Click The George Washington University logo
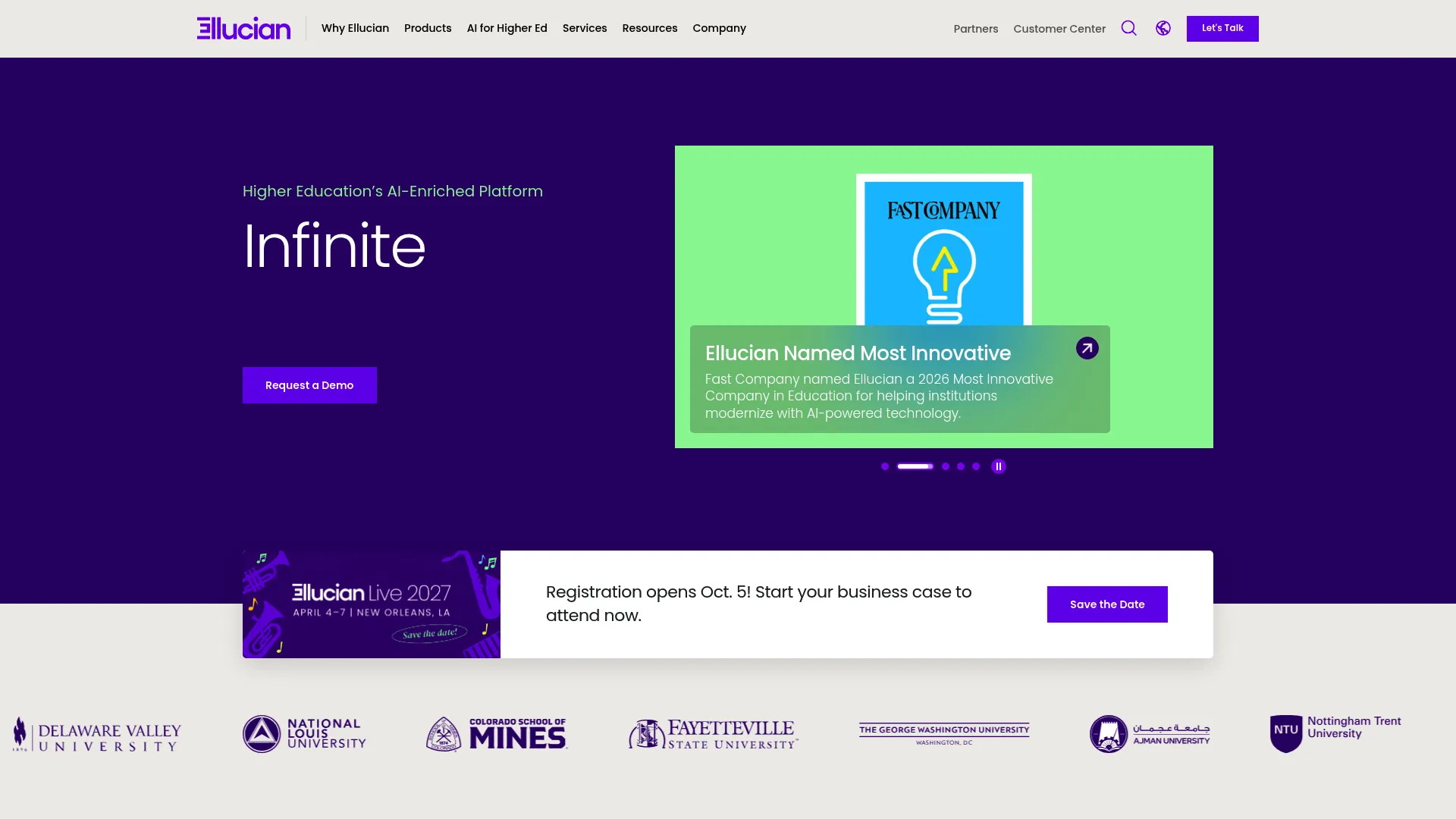Viewport: 1456px width, 819px height. (x=944, y=734)
